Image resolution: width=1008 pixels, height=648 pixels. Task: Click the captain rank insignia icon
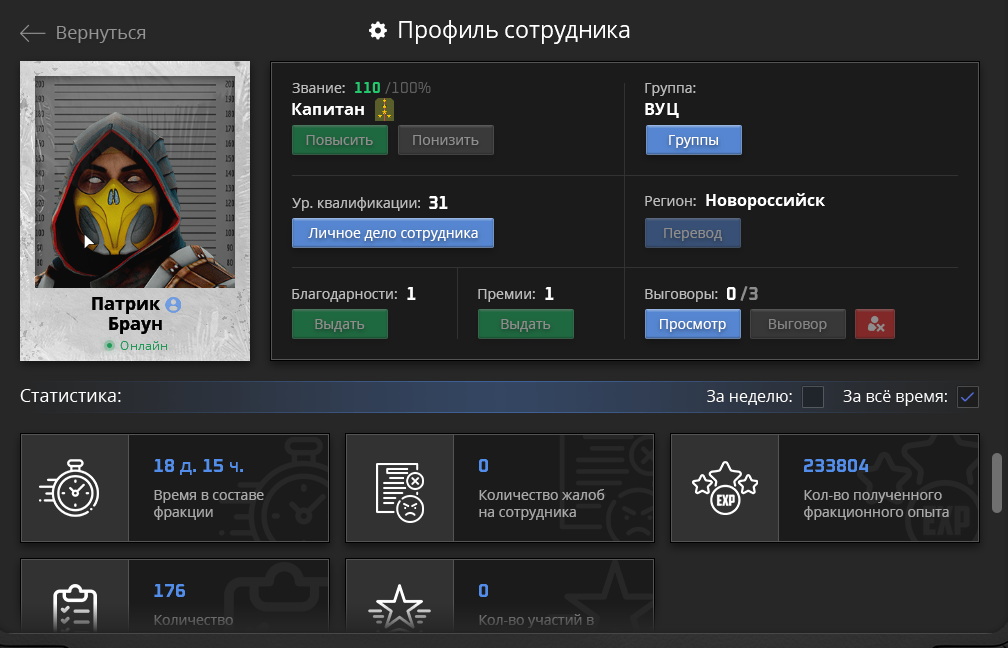384,109
